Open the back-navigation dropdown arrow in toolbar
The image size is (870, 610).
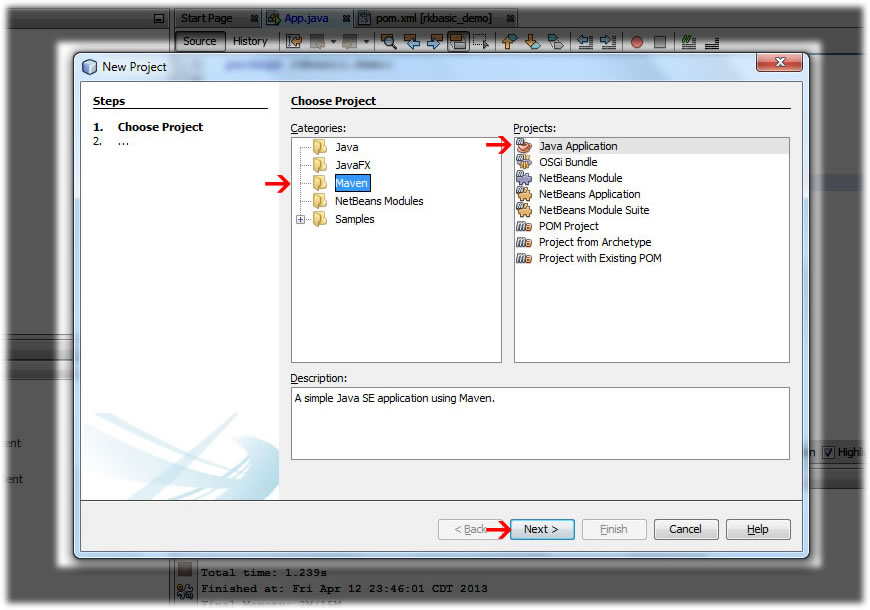[x=333, y=42]
